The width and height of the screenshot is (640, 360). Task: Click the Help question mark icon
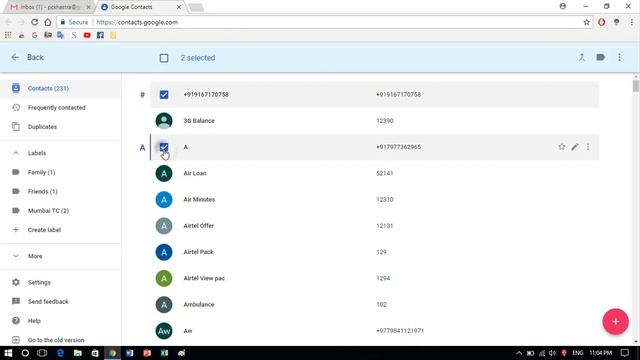click(16, 321)
